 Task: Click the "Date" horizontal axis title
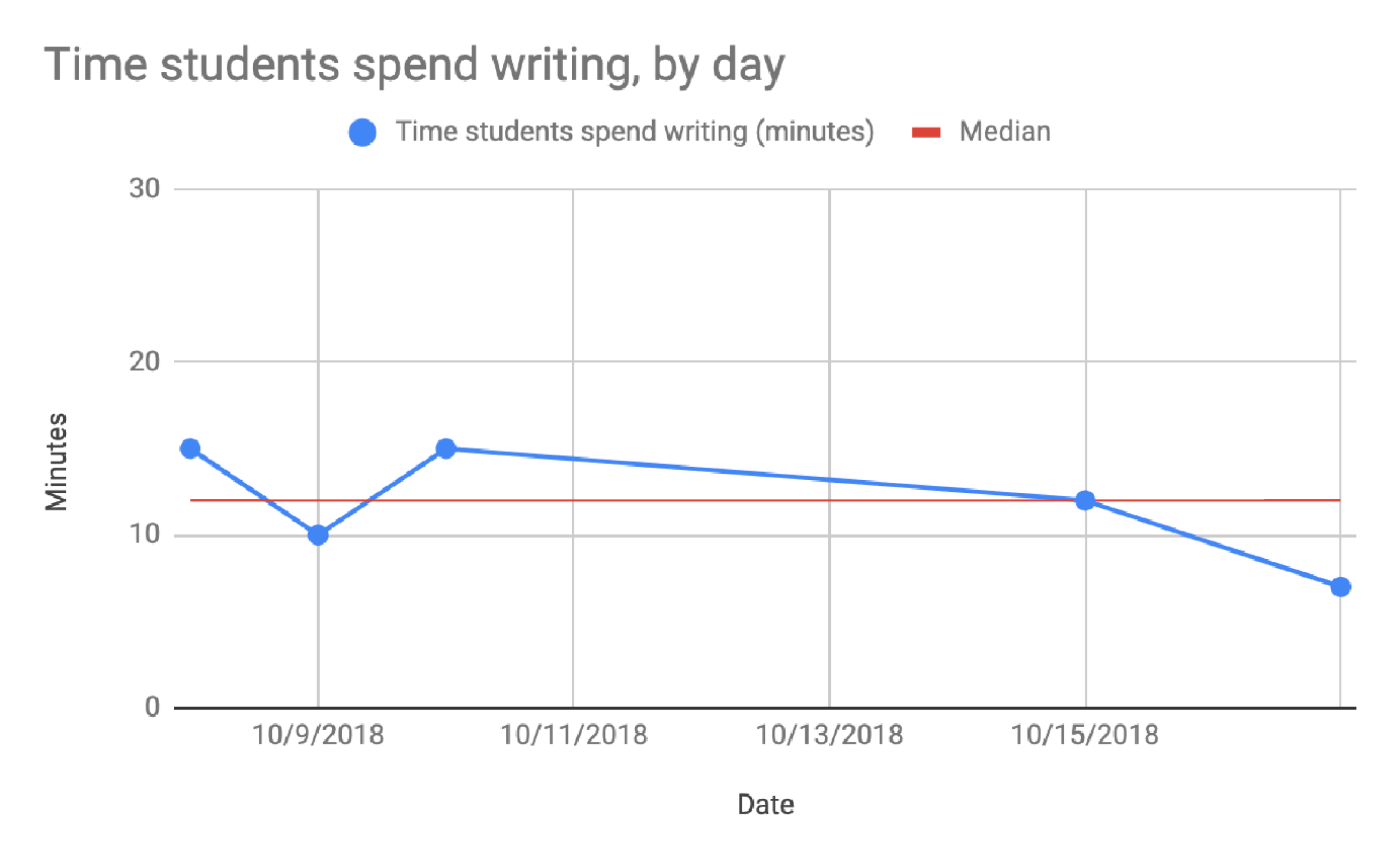coord(765,804)
